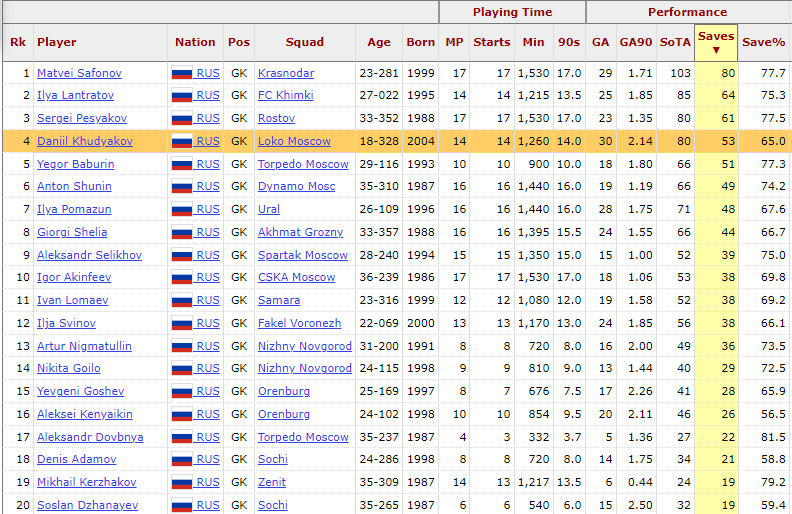Open Anton Shunin player link
Image resolution: width=792 pixels, height=514 pixels.
(x=74, y=186)
